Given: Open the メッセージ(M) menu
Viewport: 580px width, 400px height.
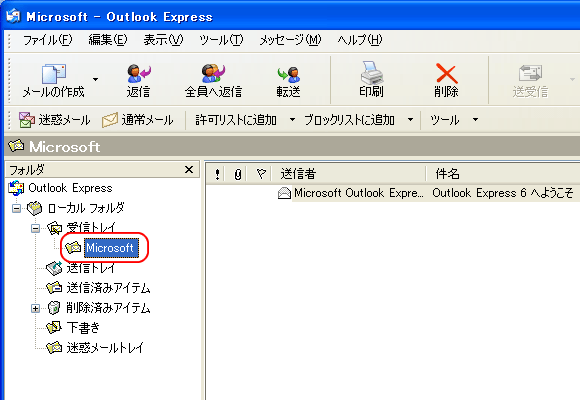Looking at the screenshot, I should (x=290, y=40).
